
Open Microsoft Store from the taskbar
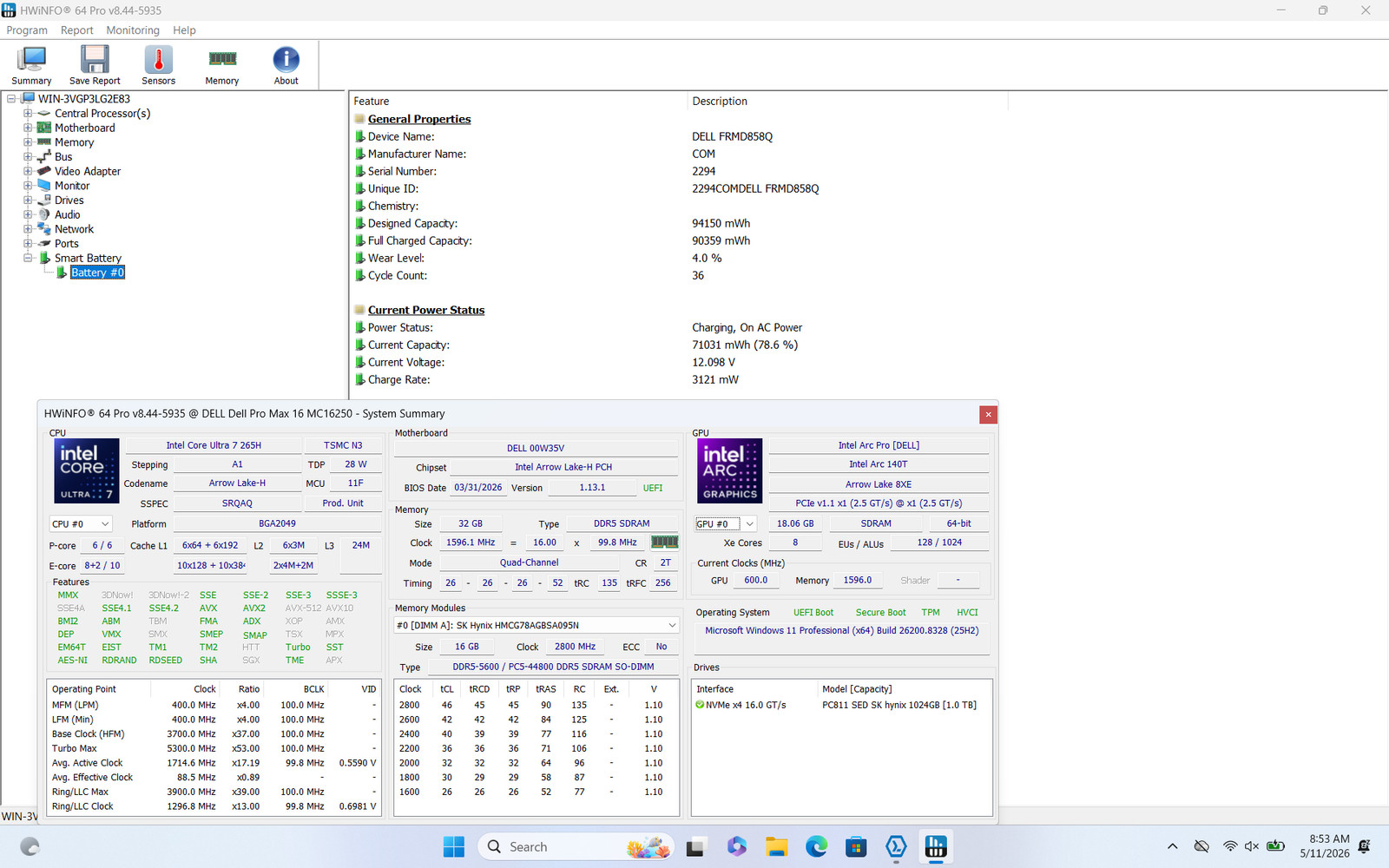[856, 846]
